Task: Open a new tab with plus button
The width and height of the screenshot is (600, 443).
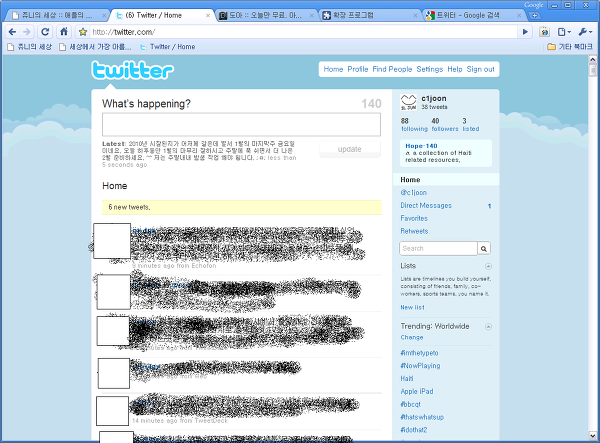Action: coord(535,16)
